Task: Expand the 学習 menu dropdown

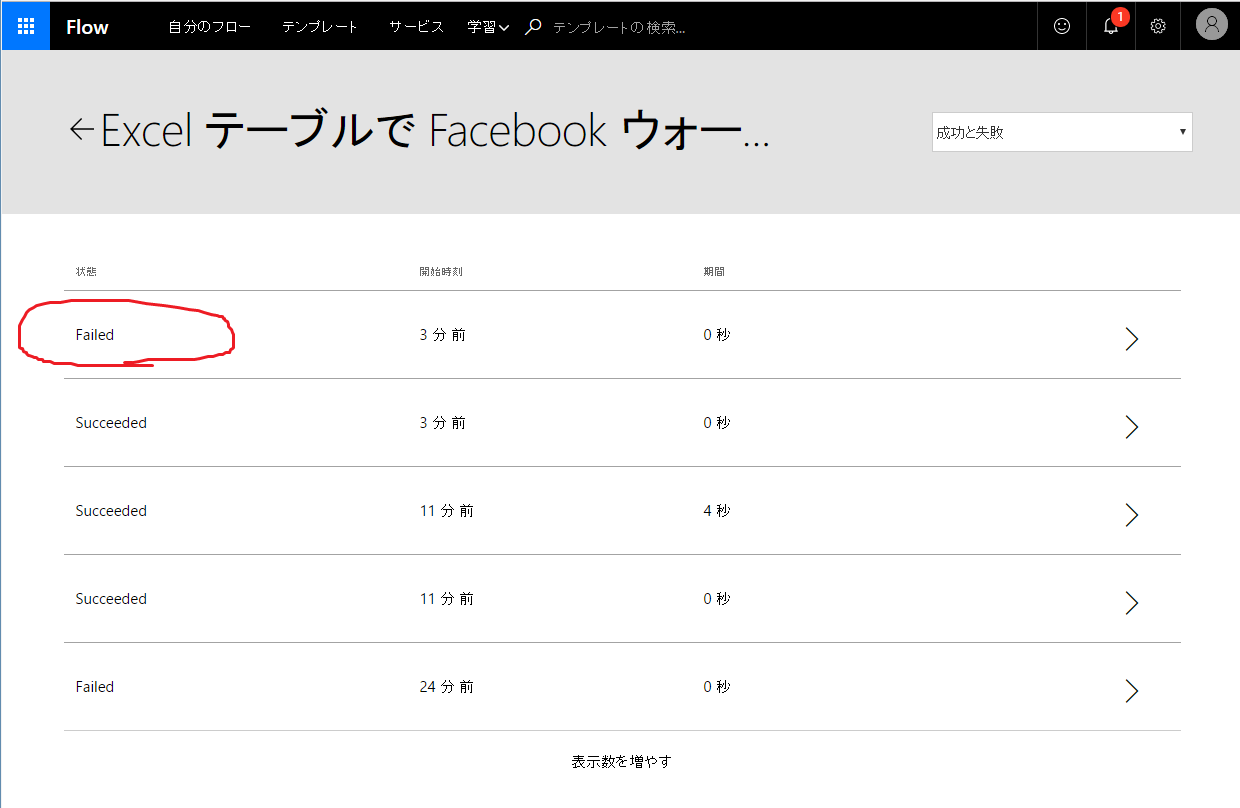Action: point(488,26)
